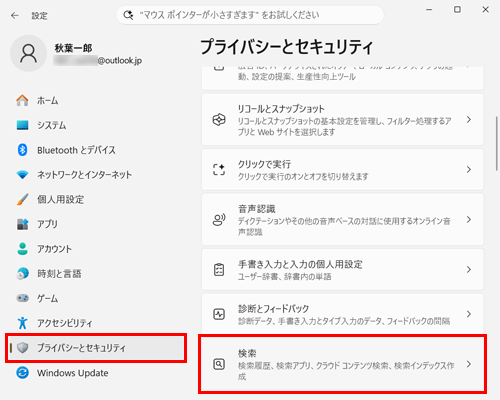Viewport: 500px width, 400px height.
Task: Select プライバシーとセキュリティ in sidebar
Action: [x=96, y=348]
